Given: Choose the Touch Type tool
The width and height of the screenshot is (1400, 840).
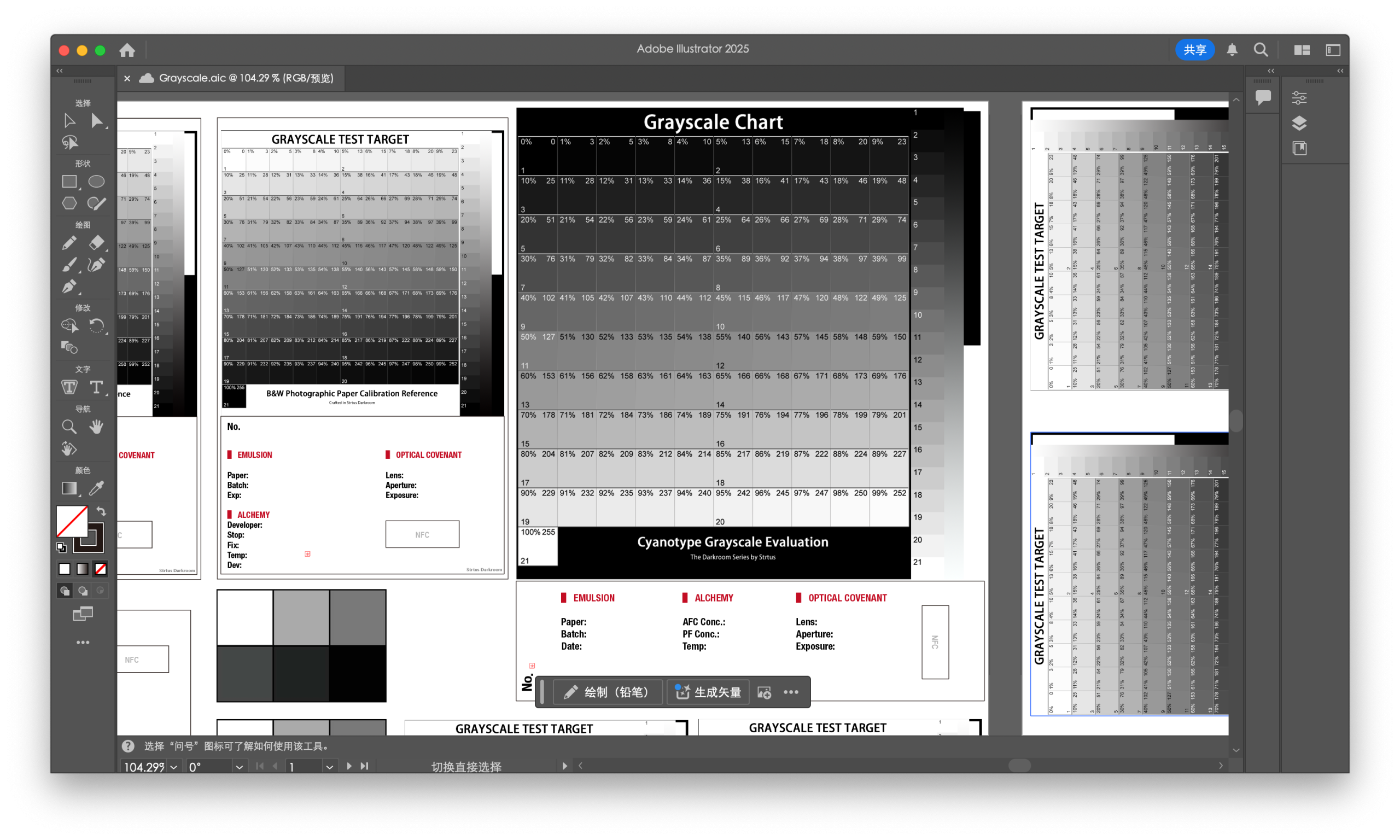Looking at the screenshot, I should [69, 387].
